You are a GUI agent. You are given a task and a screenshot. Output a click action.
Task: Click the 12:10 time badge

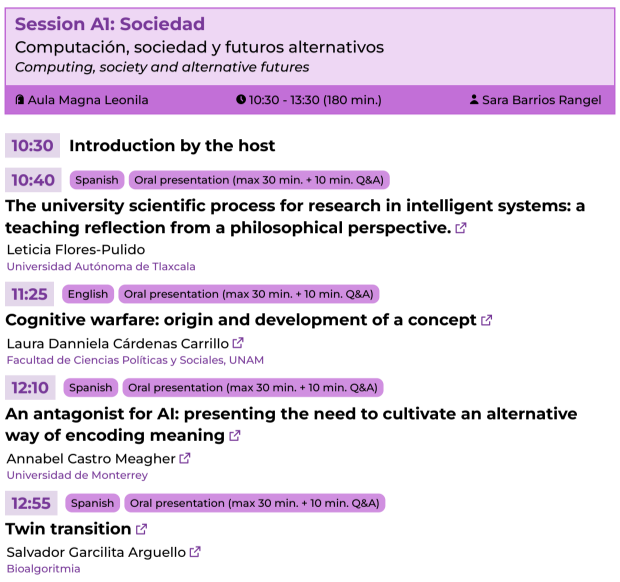click(x=32, y=387)
